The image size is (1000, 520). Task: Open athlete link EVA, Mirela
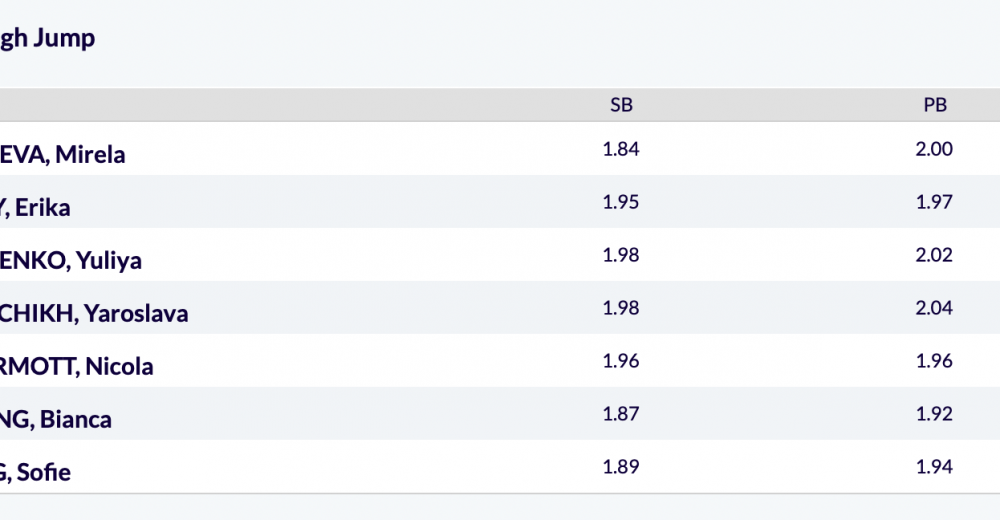(x=62, y=154)
